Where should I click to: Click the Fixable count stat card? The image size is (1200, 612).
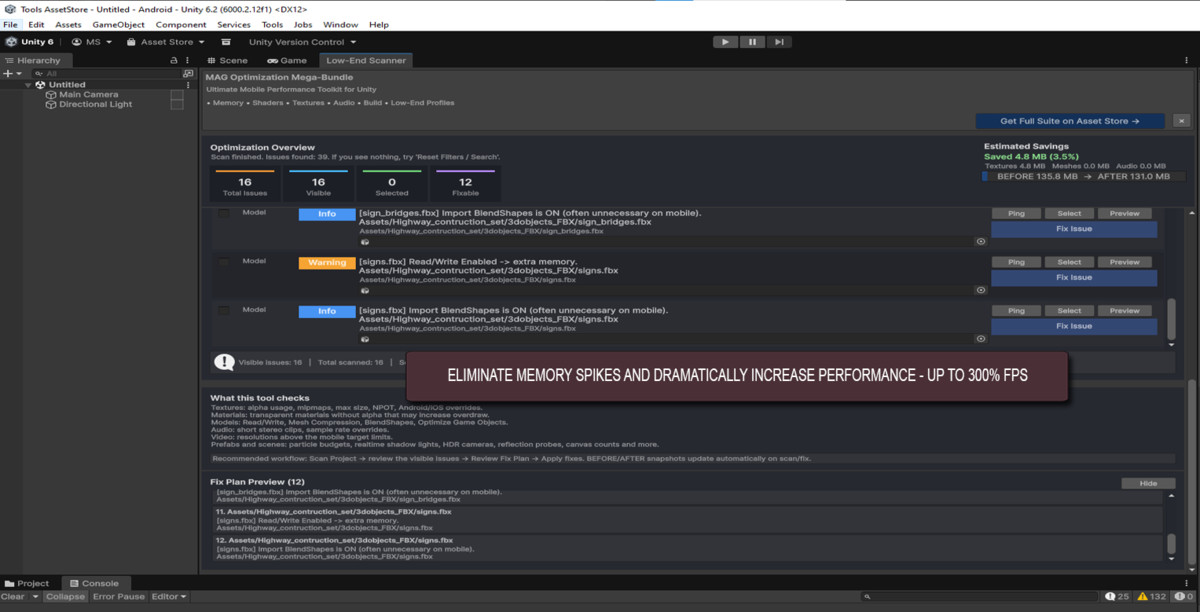point(465,186)
